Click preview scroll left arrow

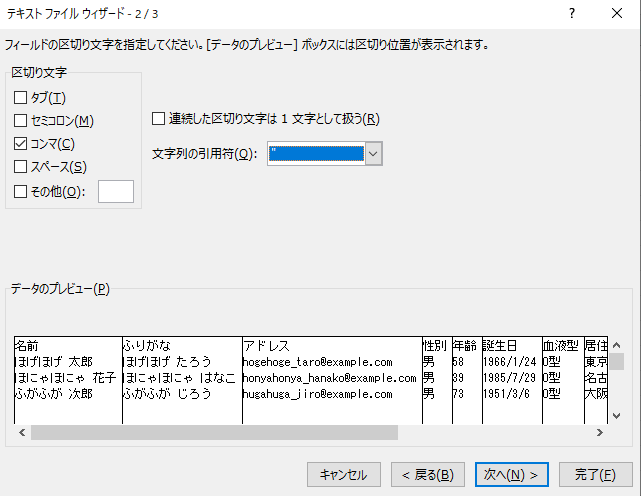(x=22, y=432)
